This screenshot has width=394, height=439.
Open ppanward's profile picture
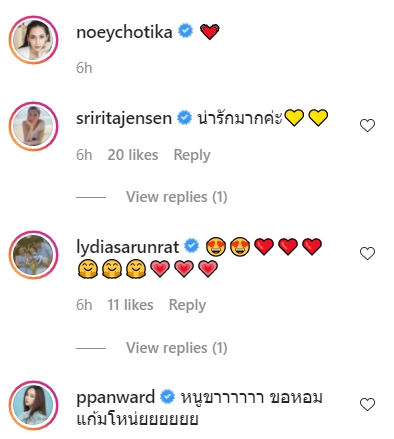coord(33,405)
